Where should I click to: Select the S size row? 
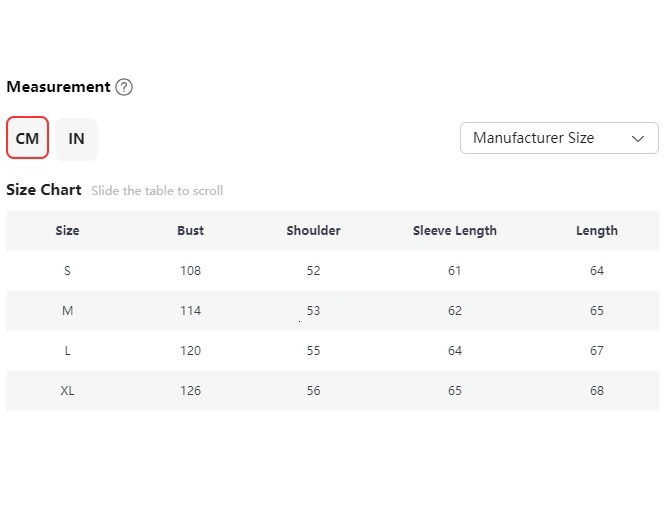point(67,271)
